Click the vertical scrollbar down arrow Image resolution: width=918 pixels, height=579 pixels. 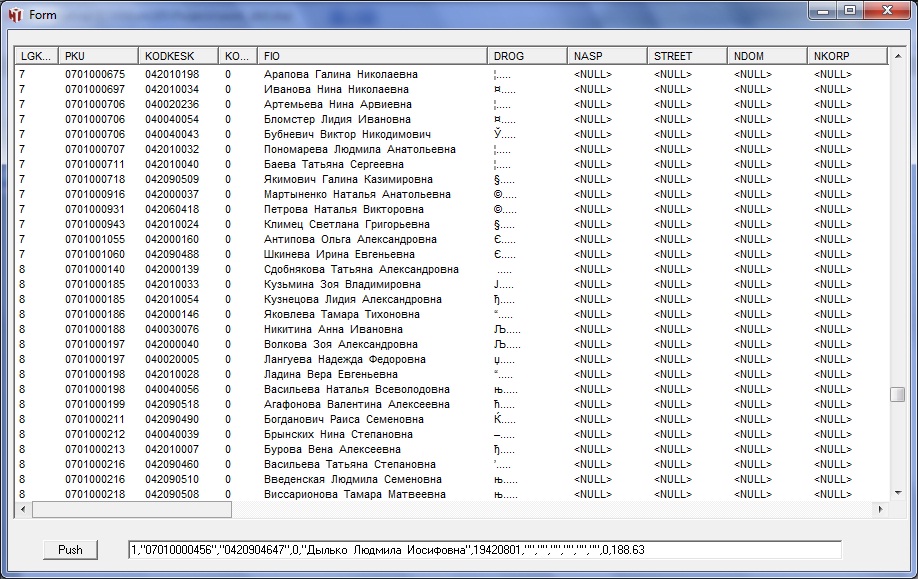(897, 493)
